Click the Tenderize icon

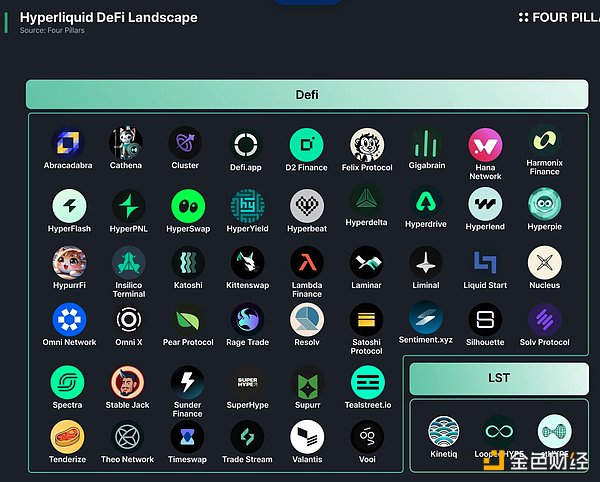[x=68, y=437]
